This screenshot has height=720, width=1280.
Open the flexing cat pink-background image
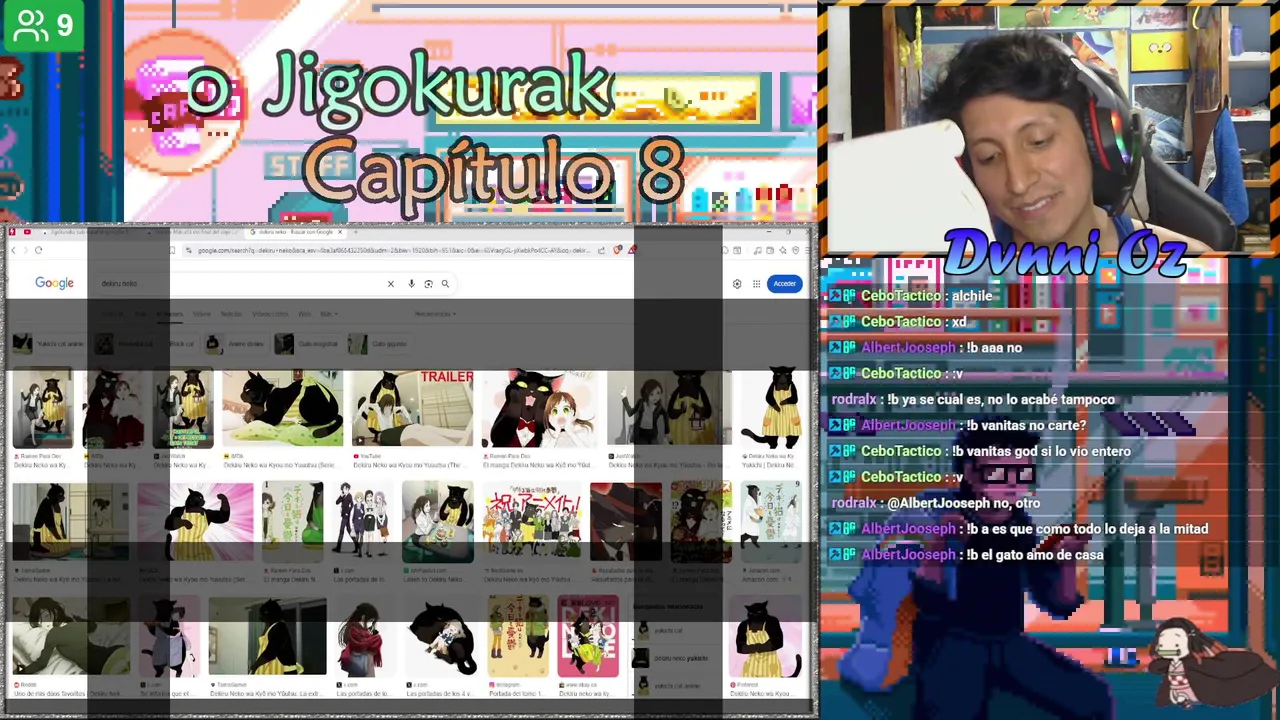[196, 522]
